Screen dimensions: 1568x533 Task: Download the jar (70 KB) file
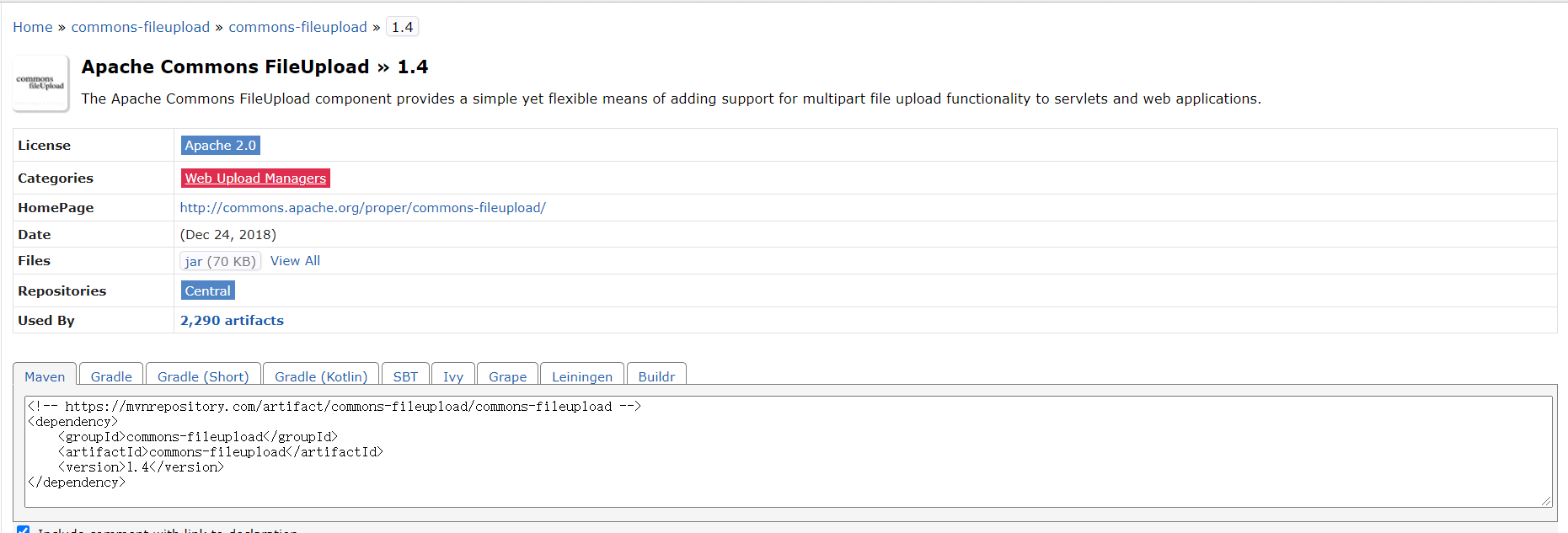tap(220, 262)
